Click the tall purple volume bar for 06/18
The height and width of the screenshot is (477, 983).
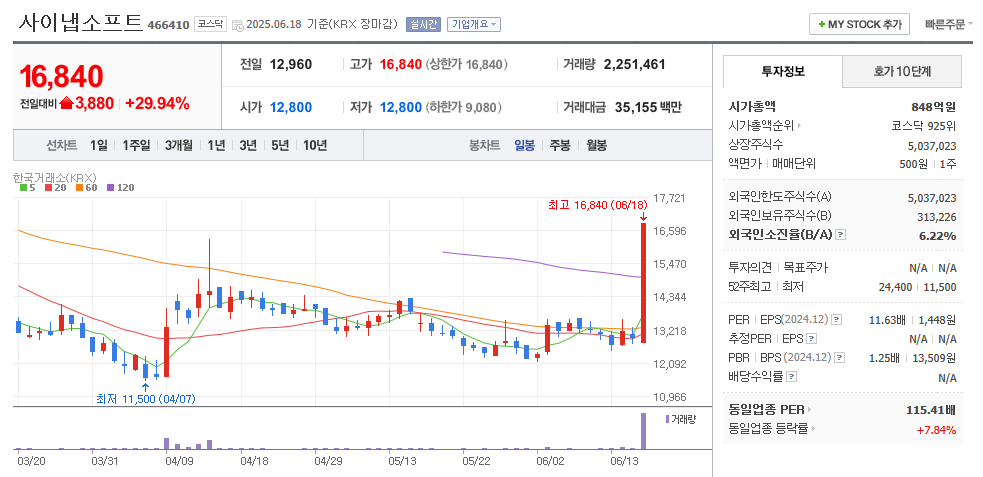[x=643, y=431]
